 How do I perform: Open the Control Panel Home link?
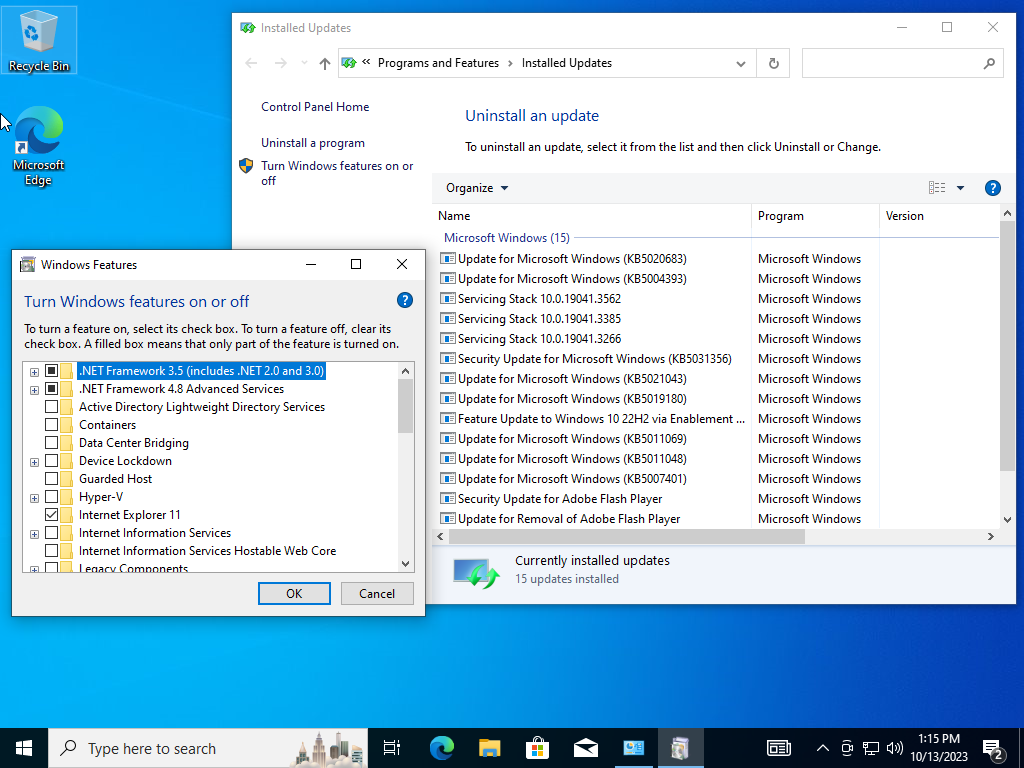(315, 106)
